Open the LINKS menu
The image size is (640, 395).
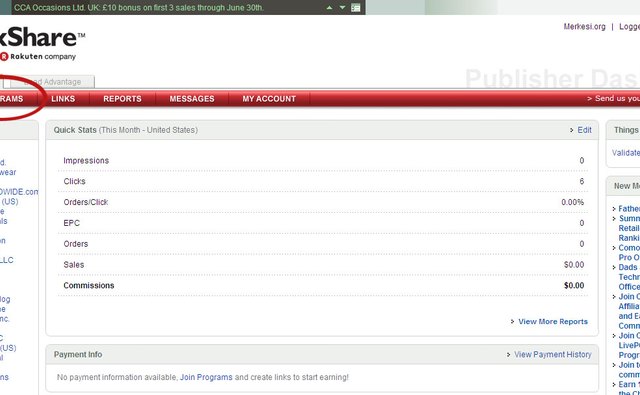point(63,99)
